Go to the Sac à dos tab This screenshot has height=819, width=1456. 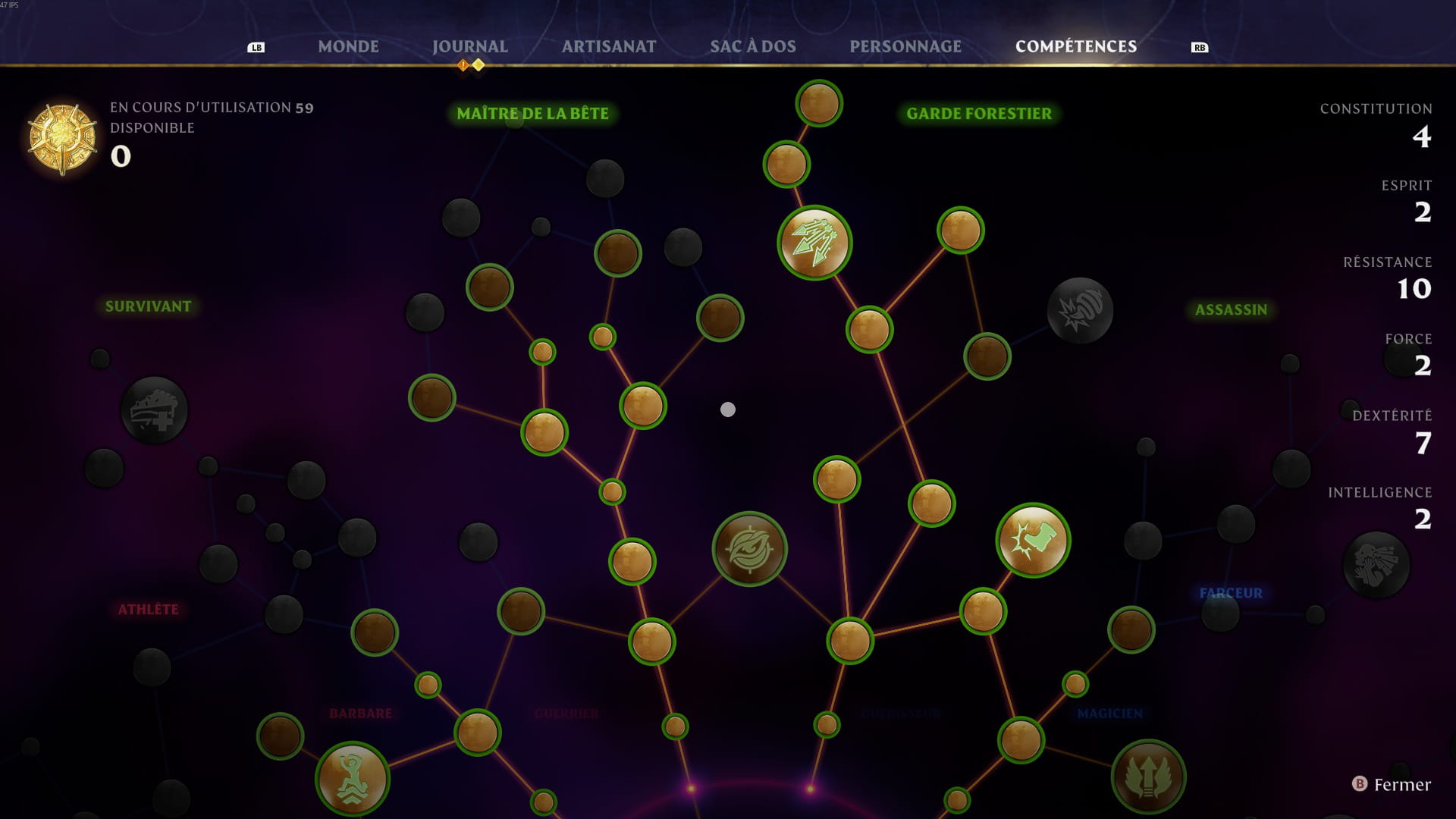(753, 46)
